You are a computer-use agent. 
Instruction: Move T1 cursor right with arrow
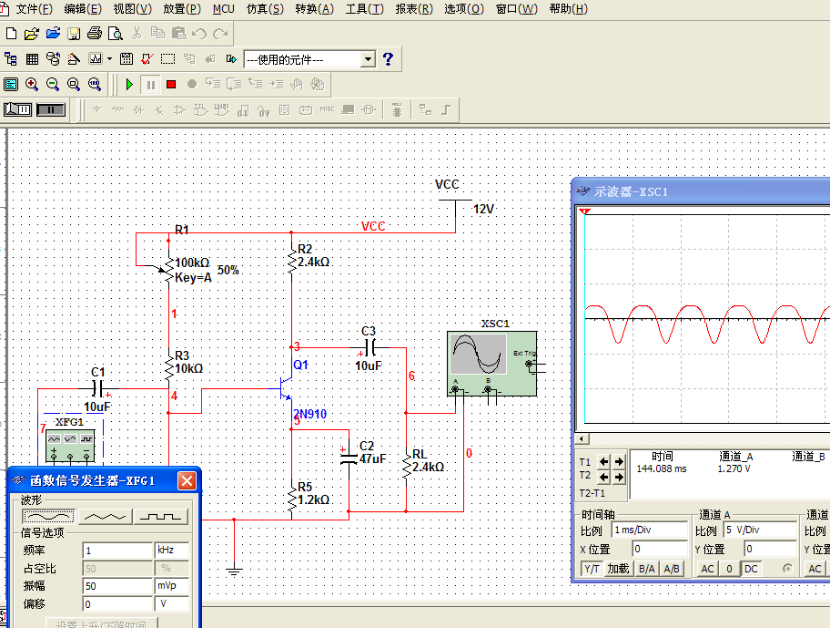click(x=619, y=461)
